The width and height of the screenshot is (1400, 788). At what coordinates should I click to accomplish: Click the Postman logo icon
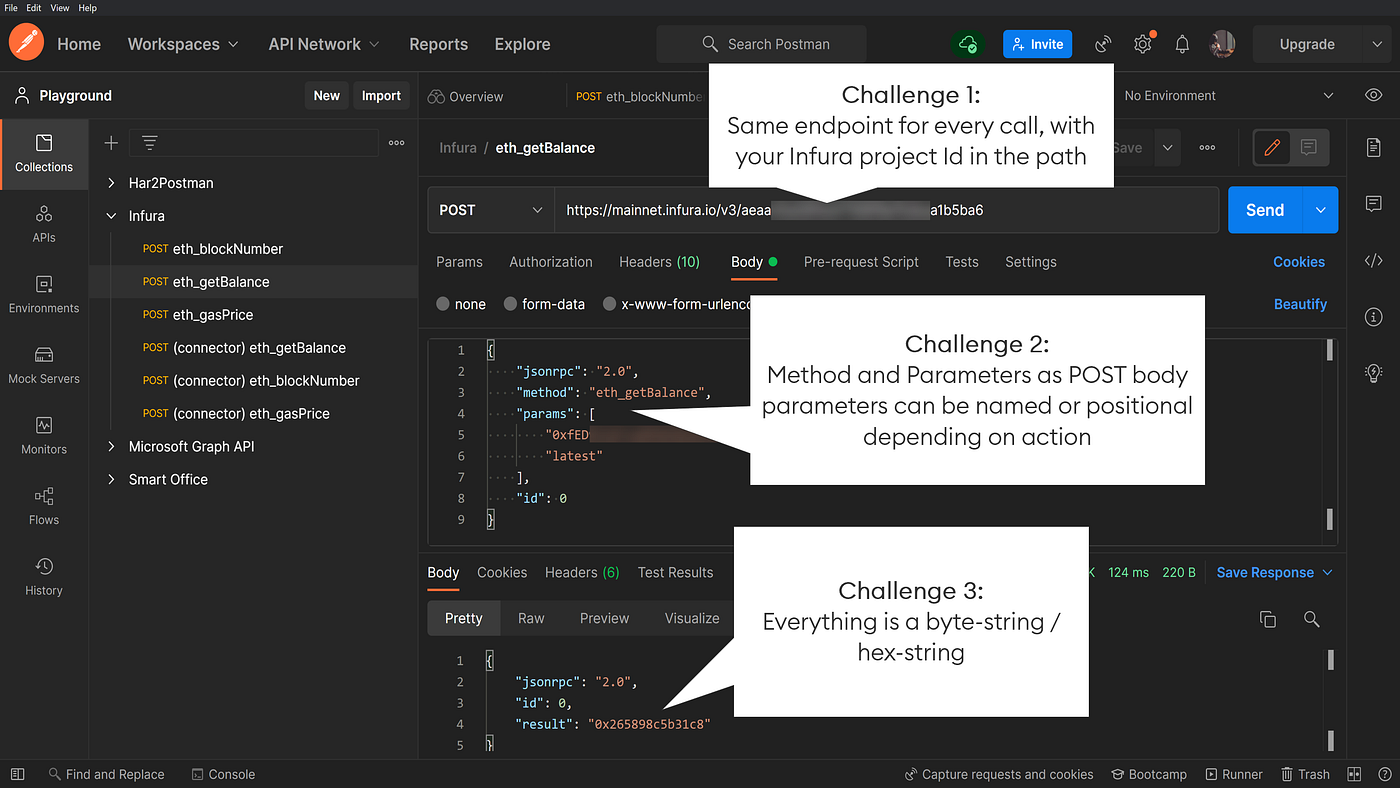pyautogui.click(x=26, y=44)
